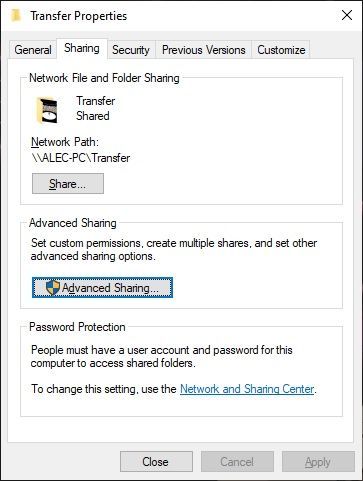The height and width of the screenshot is (481, 363).
Task: Click the folder icon in the title bar
Action: coord(16,15)
